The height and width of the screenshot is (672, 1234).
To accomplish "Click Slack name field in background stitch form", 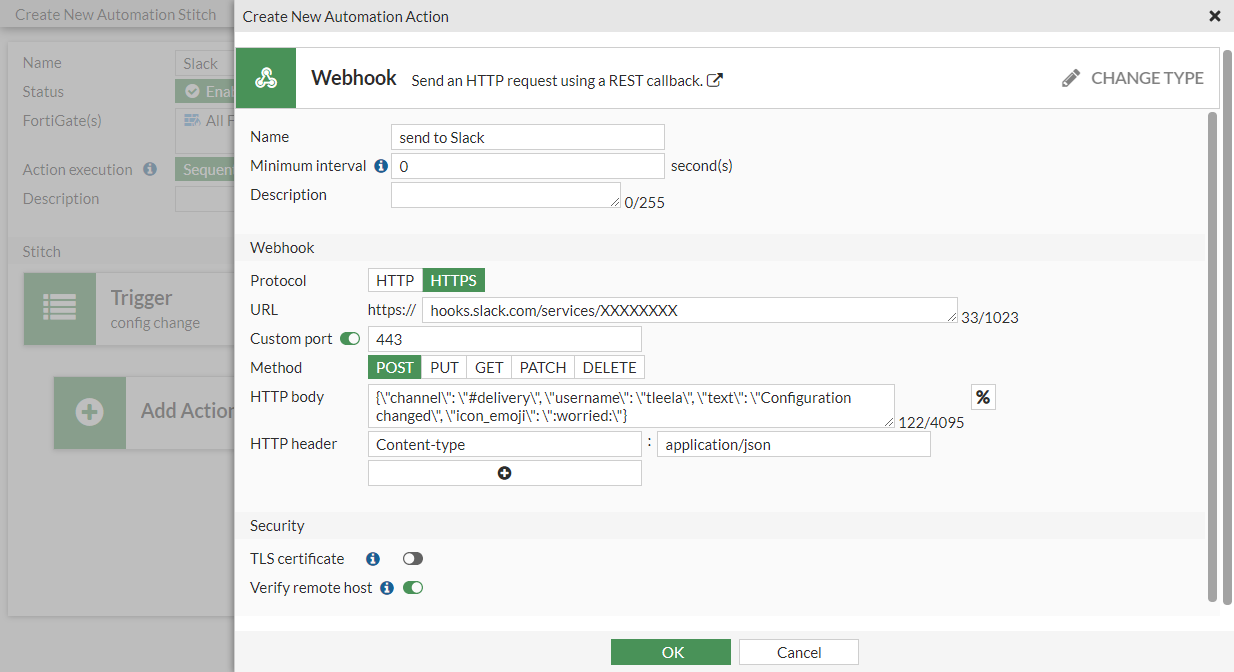I will [205, 63].
